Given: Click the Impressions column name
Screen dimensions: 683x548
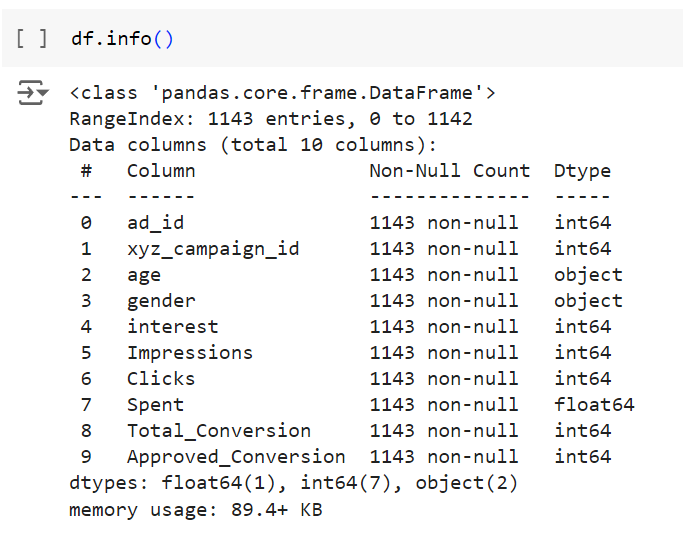Looking at the screenshot, I should click(190, 353).
